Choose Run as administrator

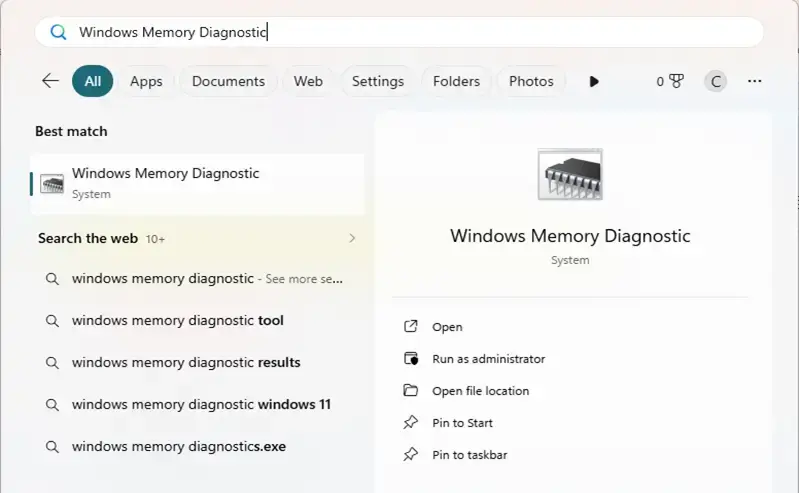click(x=489, y=359)
